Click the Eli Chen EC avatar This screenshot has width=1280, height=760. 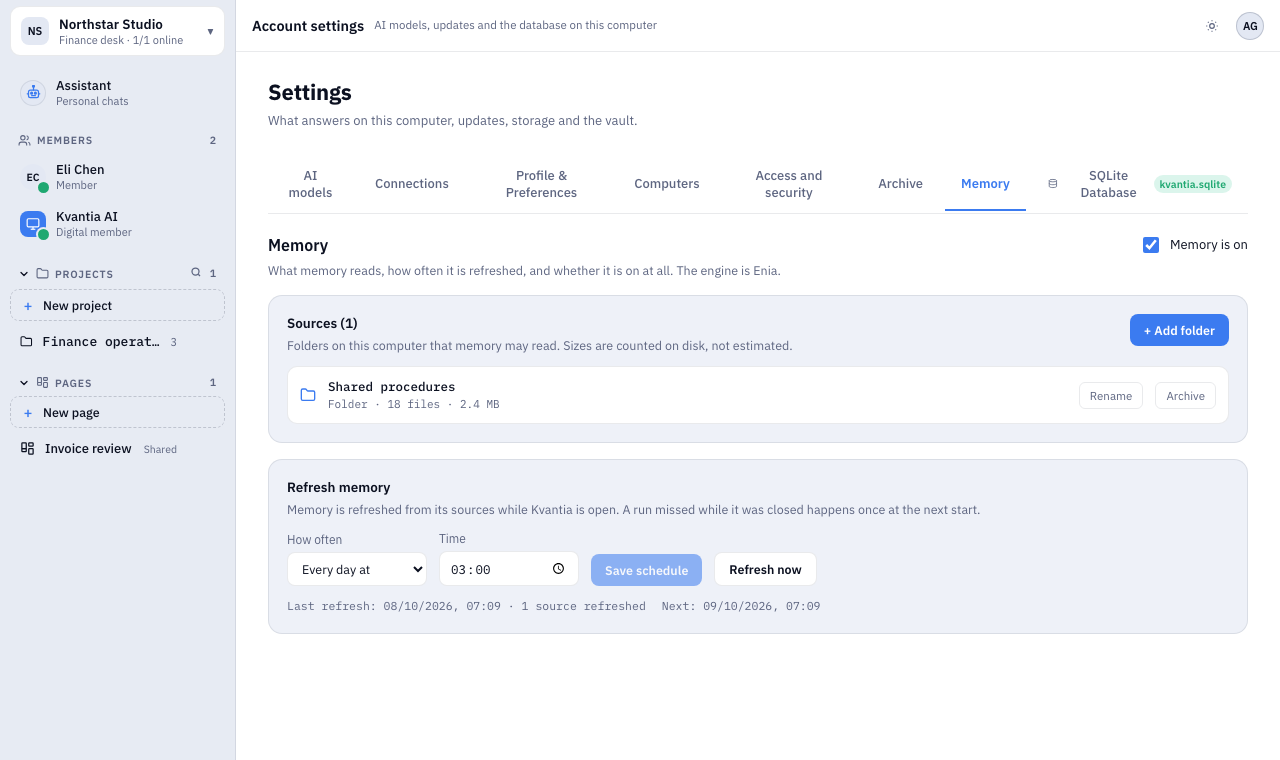(33, 177)
